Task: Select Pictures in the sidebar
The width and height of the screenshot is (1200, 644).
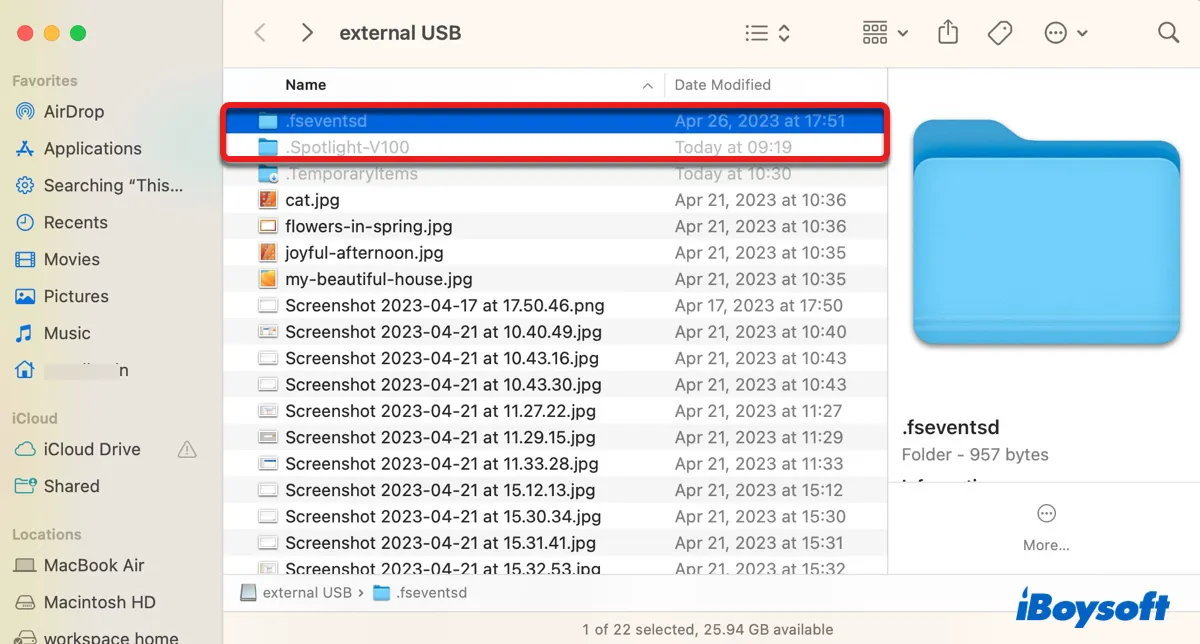Action: [76, 296]
